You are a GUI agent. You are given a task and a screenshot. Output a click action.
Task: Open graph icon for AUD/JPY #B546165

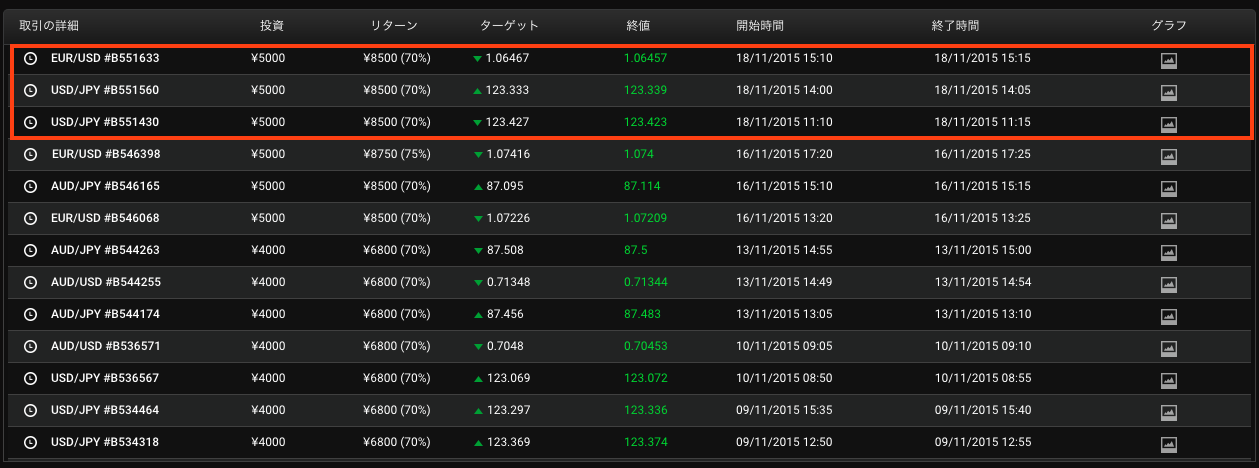1168,188
